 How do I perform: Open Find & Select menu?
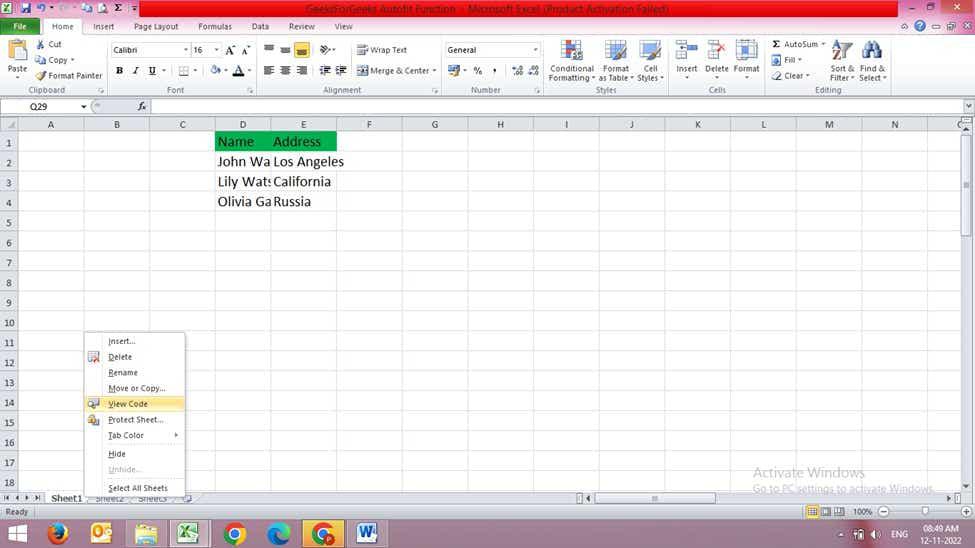[x=872, y=60]
